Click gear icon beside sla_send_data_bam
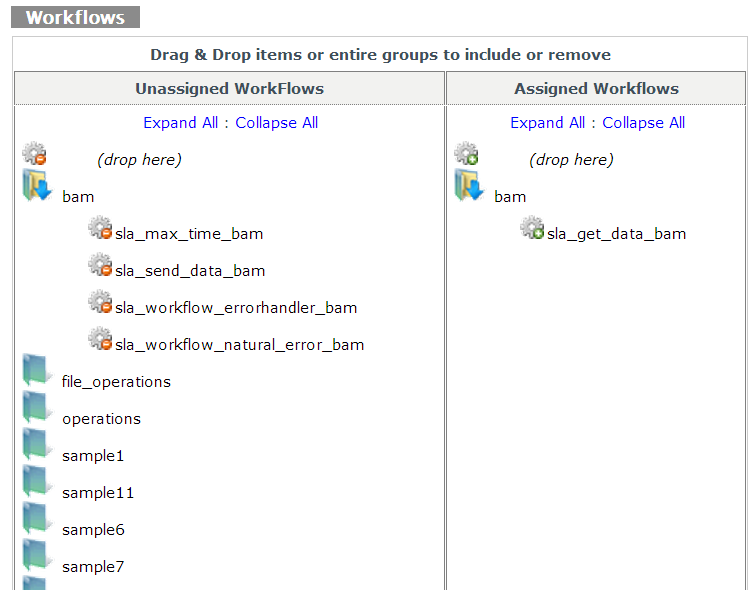The image size is (752, 590). click(100, 266)
